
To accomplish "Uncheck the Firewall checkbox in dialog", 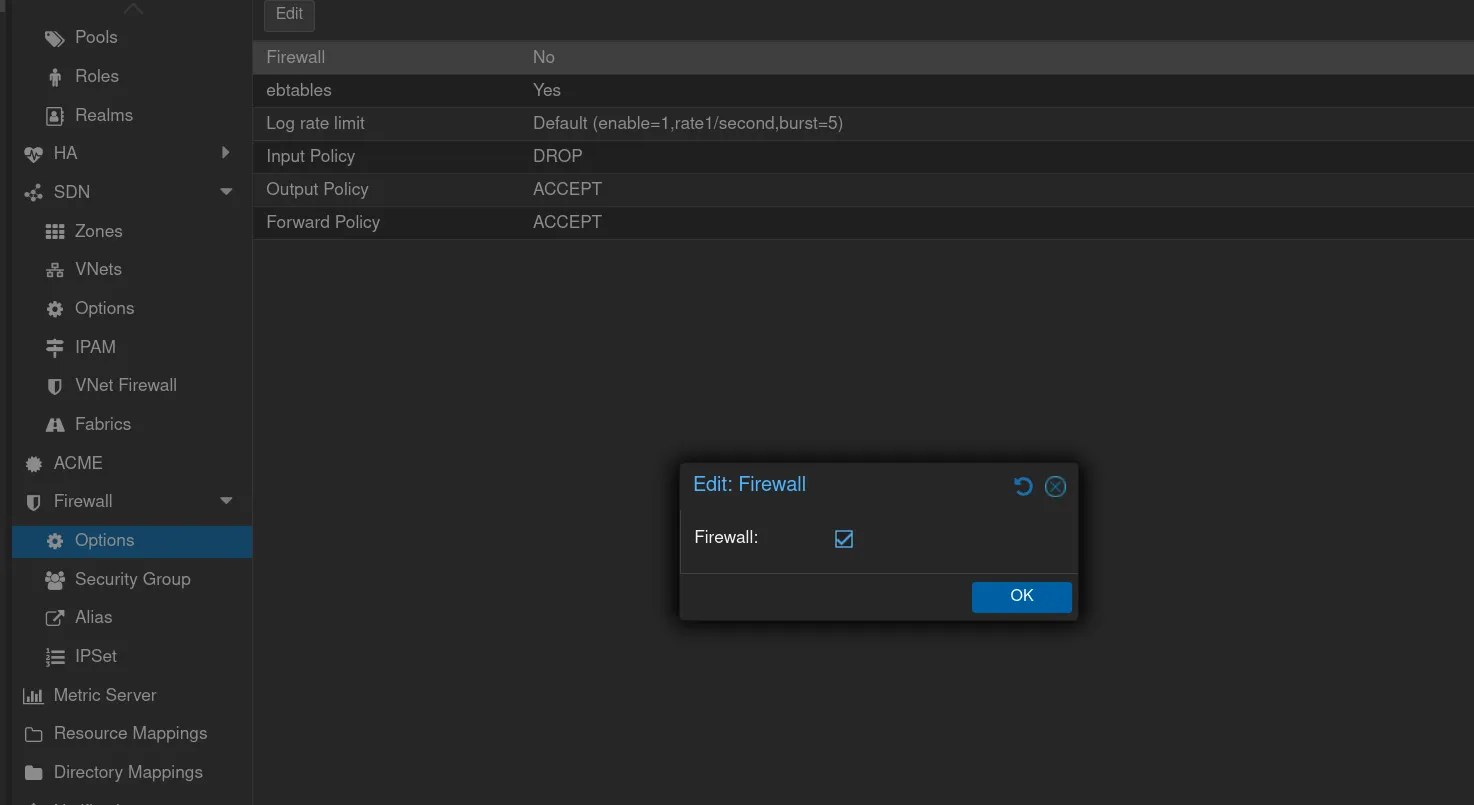I will click(x=844, y=539).
